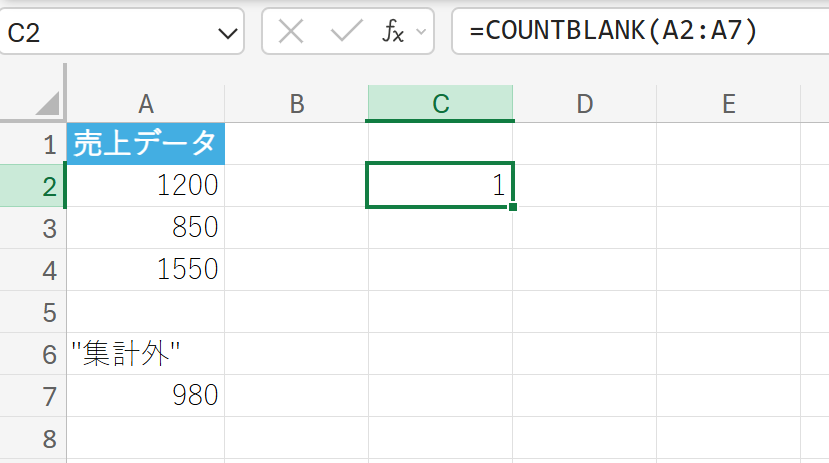Click the Cancel (X) formula icon
This screenshot has width=829, height=463.
point(291,31)
